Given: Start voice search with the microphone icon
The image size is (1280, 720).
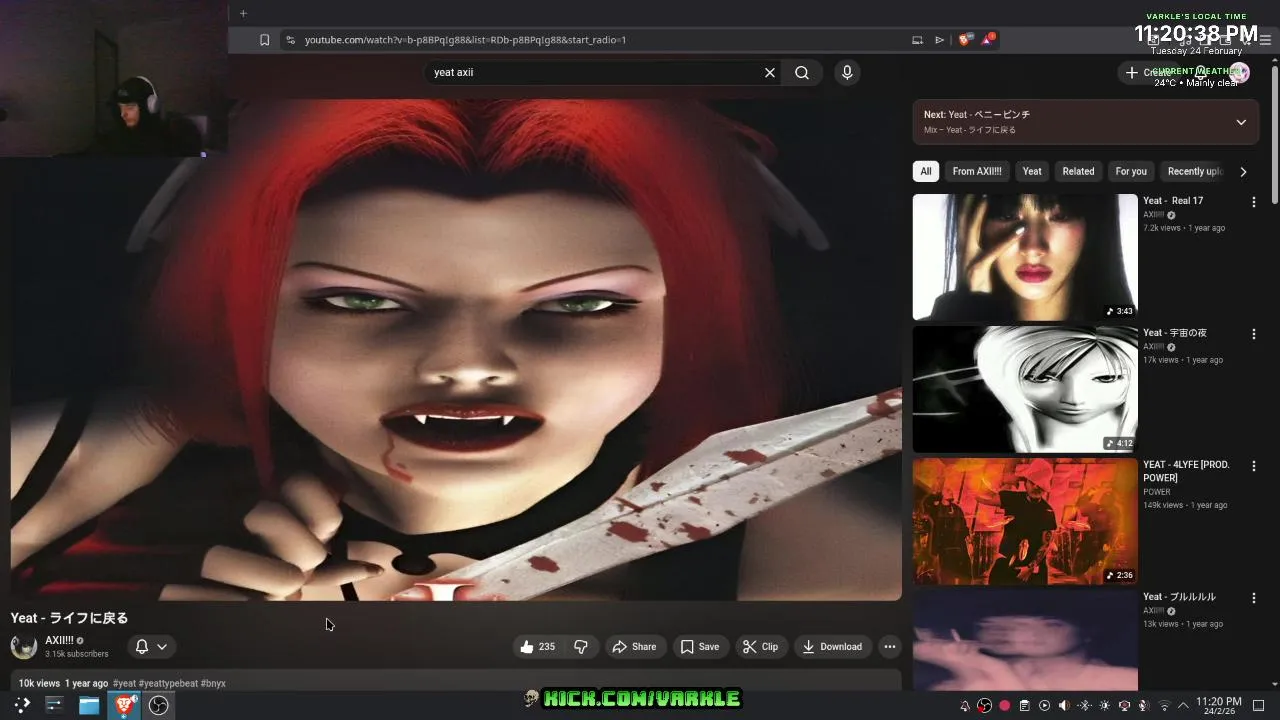Looking at the screenshot, I should [x=847, y=73].
